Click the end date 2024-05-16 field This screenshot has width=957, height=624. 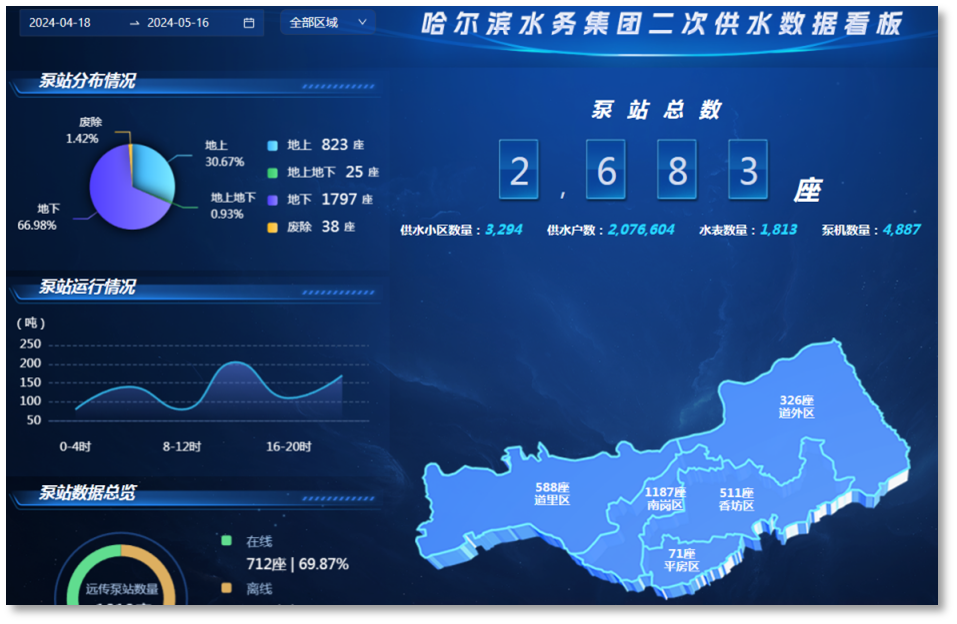click(178, 23)
